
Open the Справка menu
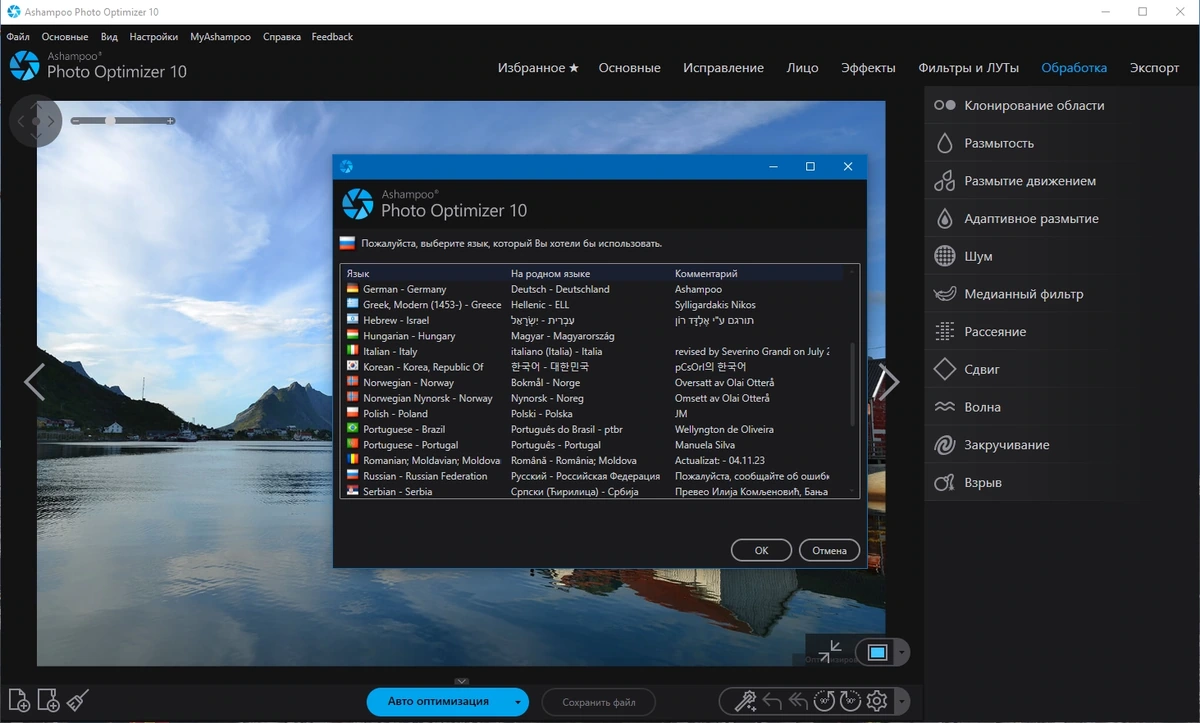pos(282,37)
